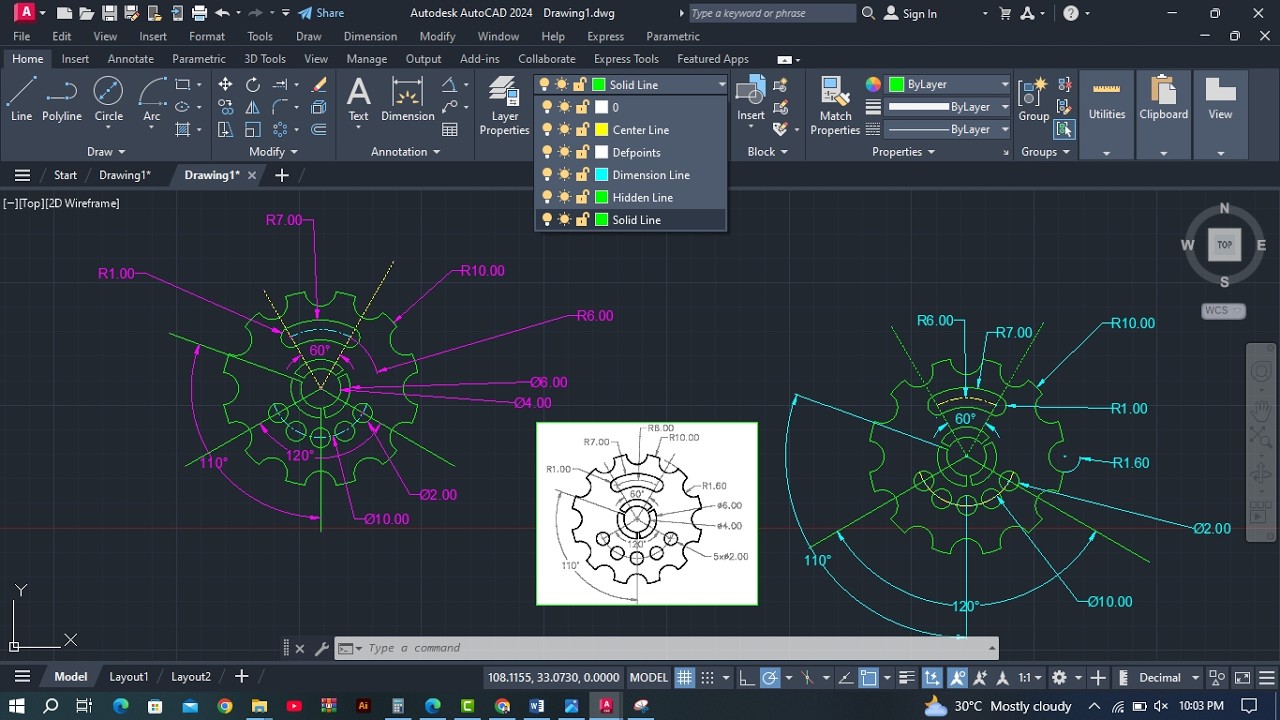Choose the Arc tool
The width and height of the screenshot is (1280, 720).
click(152, 99)
